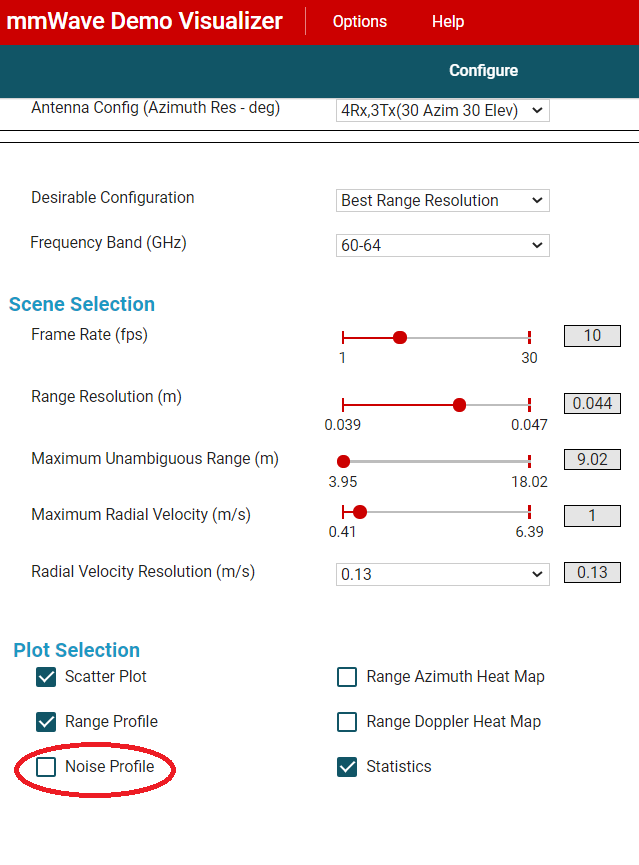Open Radial Velocity Resolution dropdown
The image size is (639, 865).
(442, 574)
